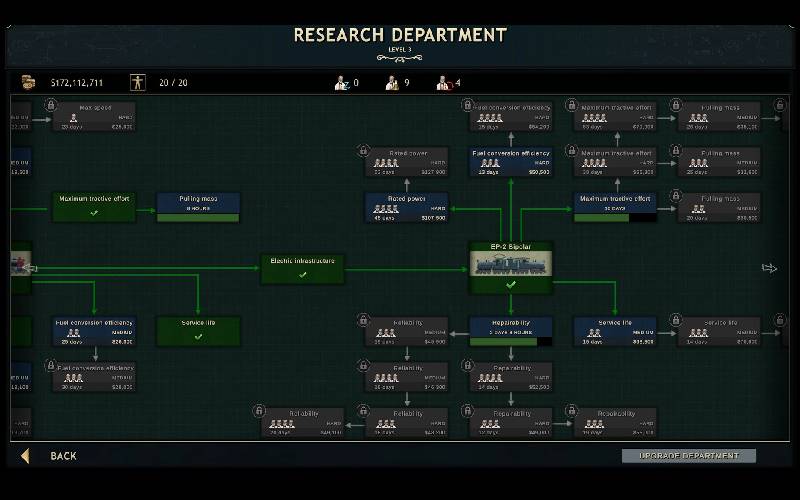
Task: Click the back arrow icon at bottom left
Action: pyautogui.click(x=25, y=456)
